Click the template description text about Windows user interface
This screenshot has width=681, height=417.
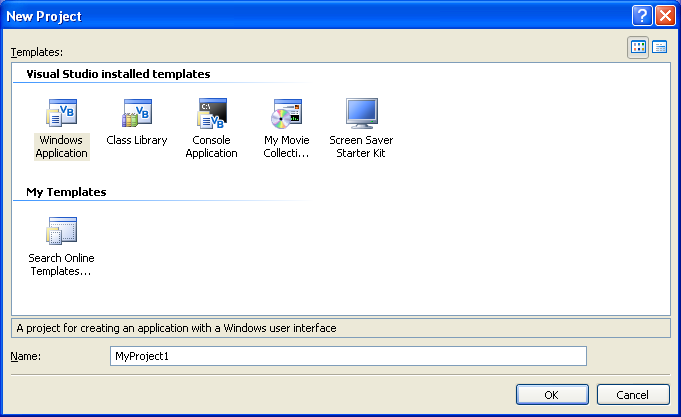176,328
